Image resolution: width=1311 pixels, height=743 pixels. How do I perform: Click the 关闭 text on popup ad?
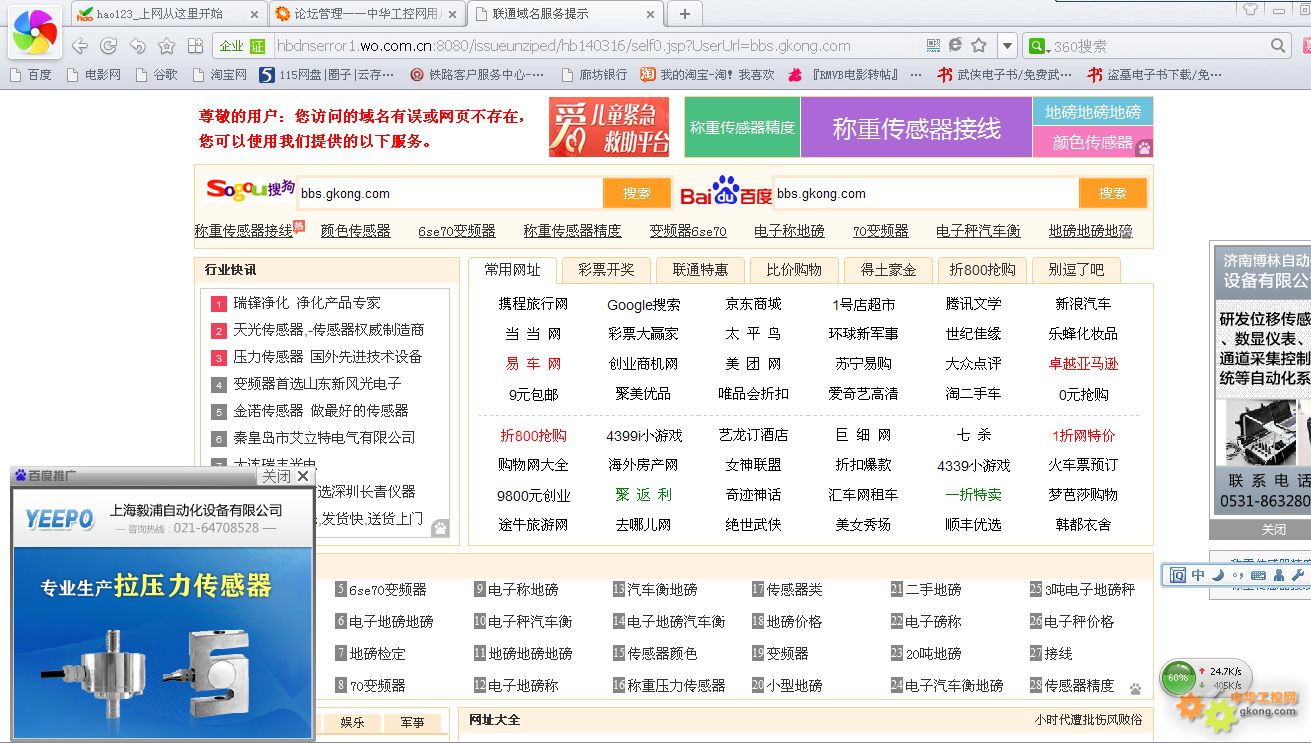point(275,477)
